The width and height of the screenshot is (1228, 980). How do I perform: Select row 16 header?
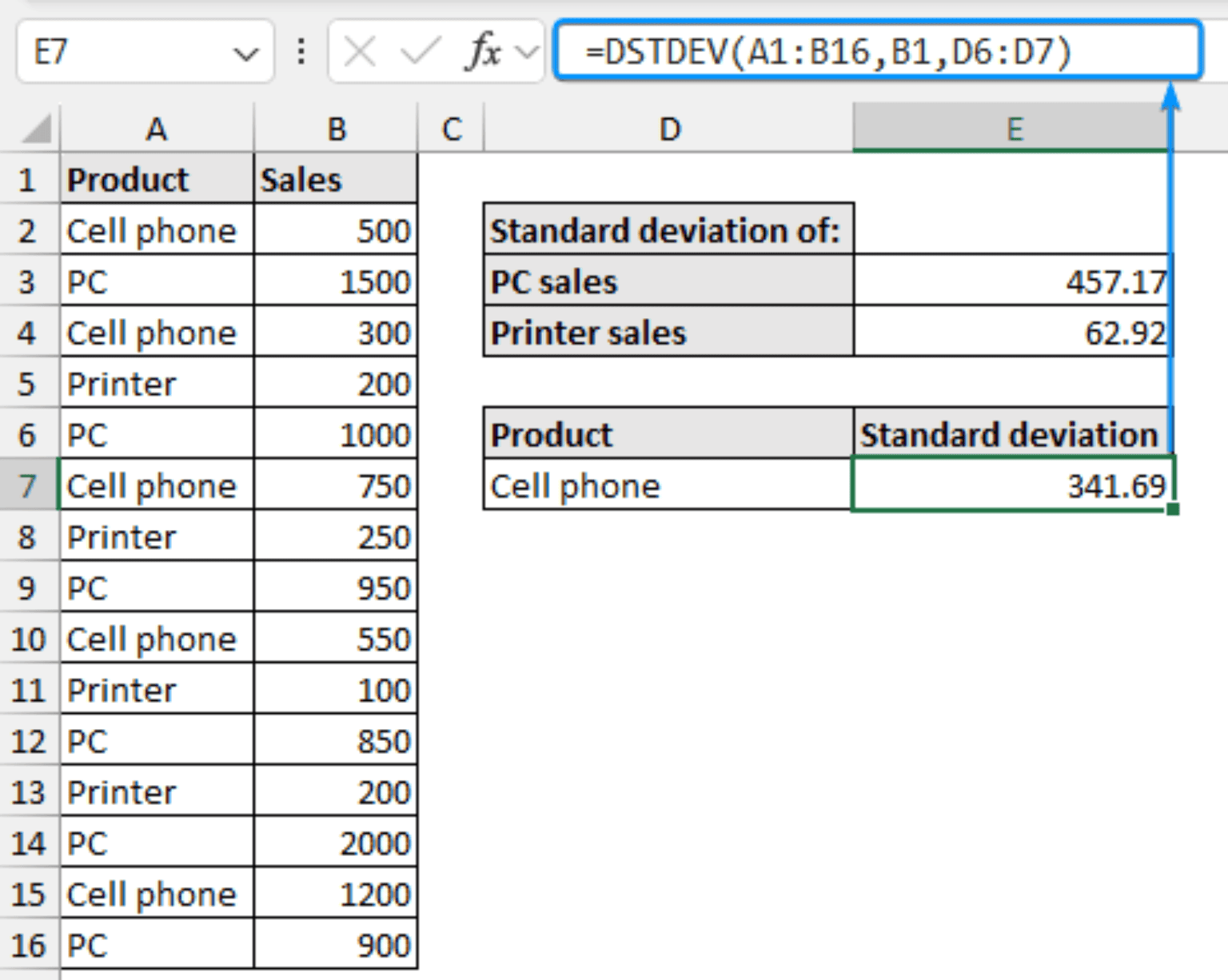click(x=30, y=944)
